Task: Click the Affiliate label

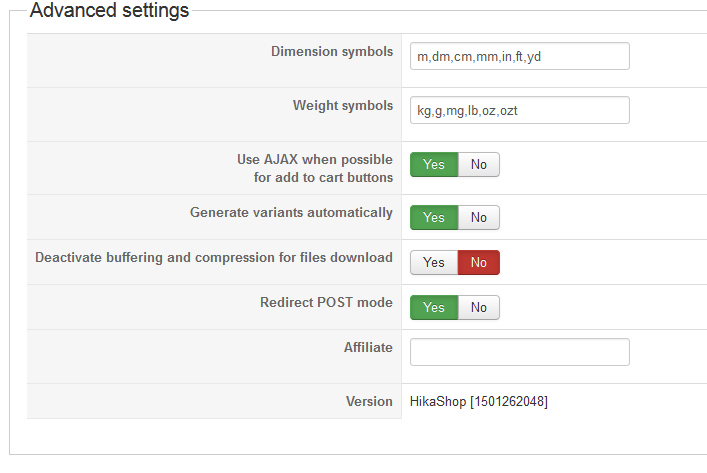Action: (x=368, y=347)
